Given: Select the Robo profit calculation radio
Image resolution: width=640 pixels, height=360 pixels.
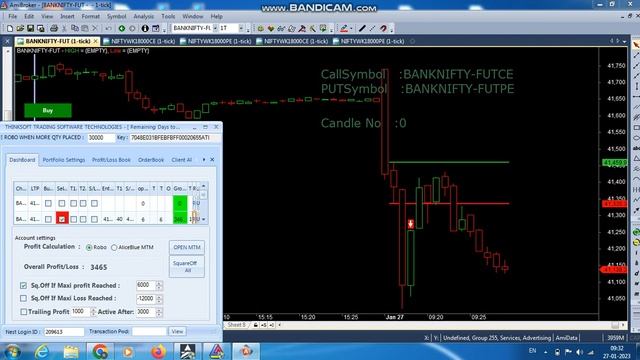Looking at the screenshot, I should click(x=89, y=247).
